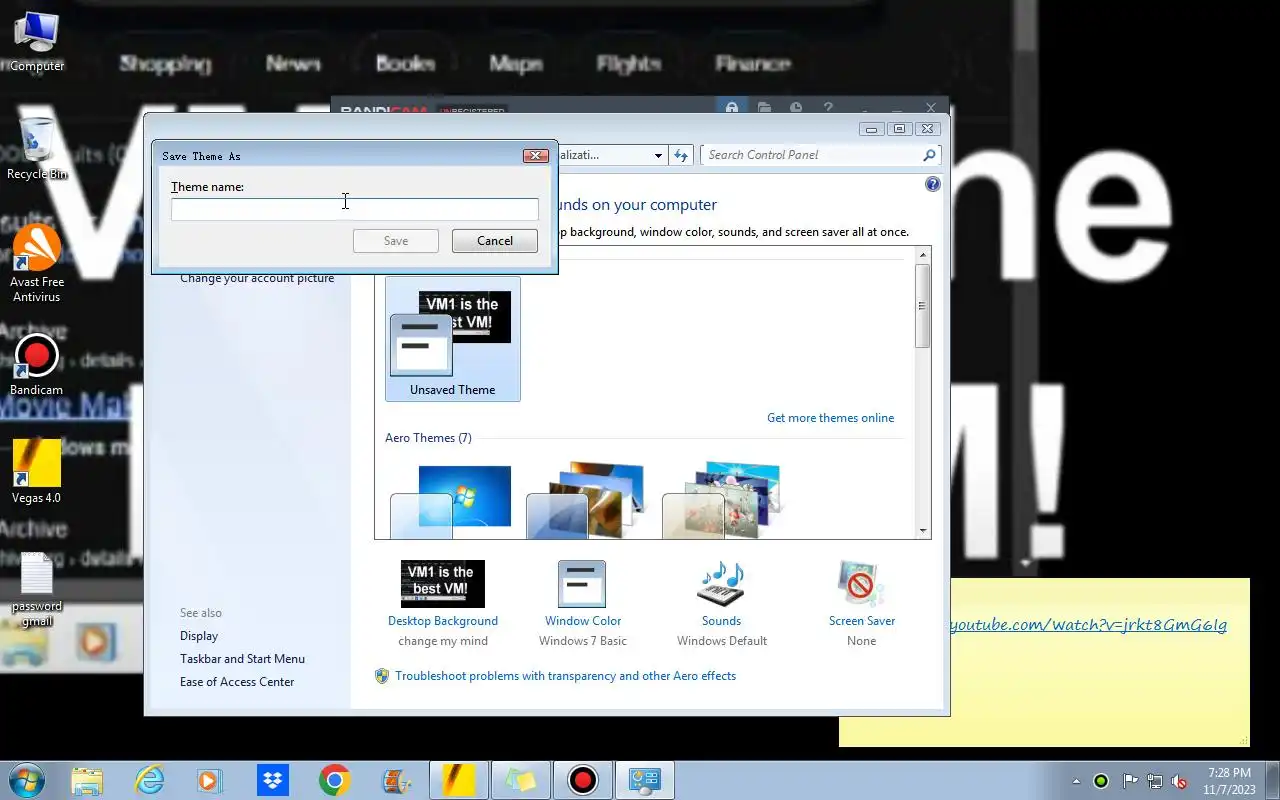Close the Save Theme As dialog
Screen dimensions: 1280x800
coord(536,156)
